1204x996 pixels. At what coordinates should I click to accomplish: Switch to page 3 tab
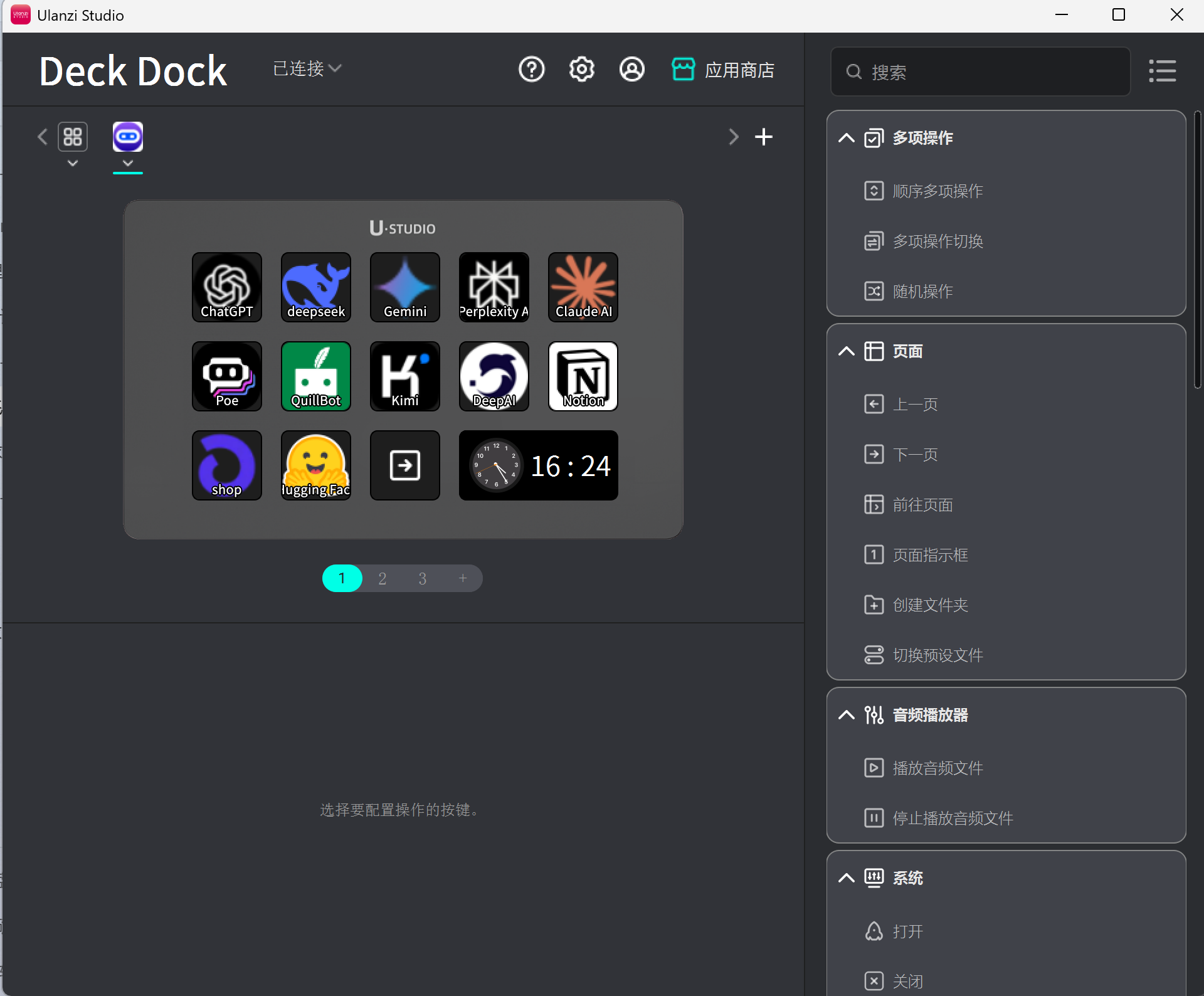422,578
